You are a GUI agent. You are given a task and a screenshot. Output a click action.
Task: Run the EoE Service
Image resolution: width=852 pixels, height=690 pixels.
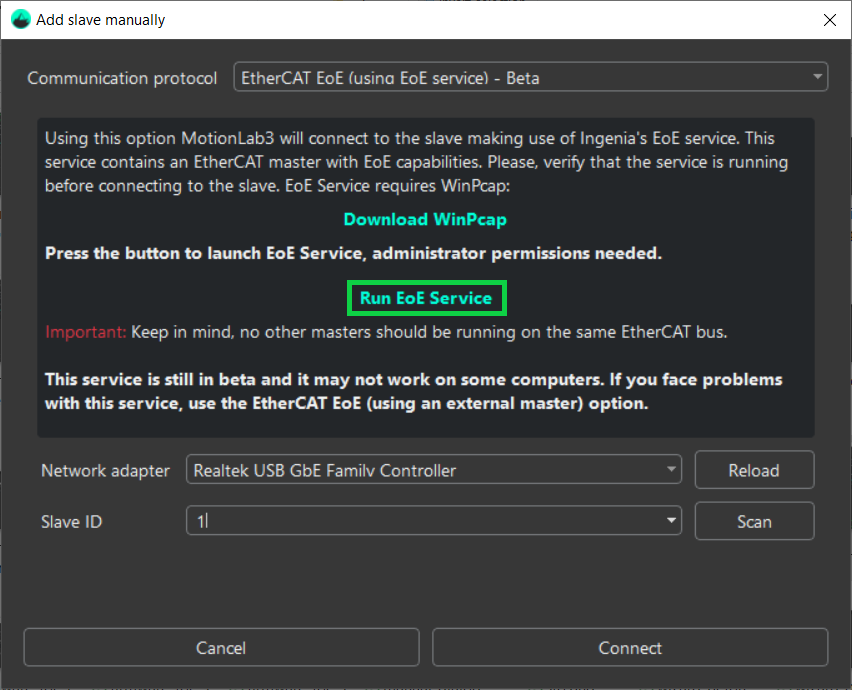coord(426,297)
